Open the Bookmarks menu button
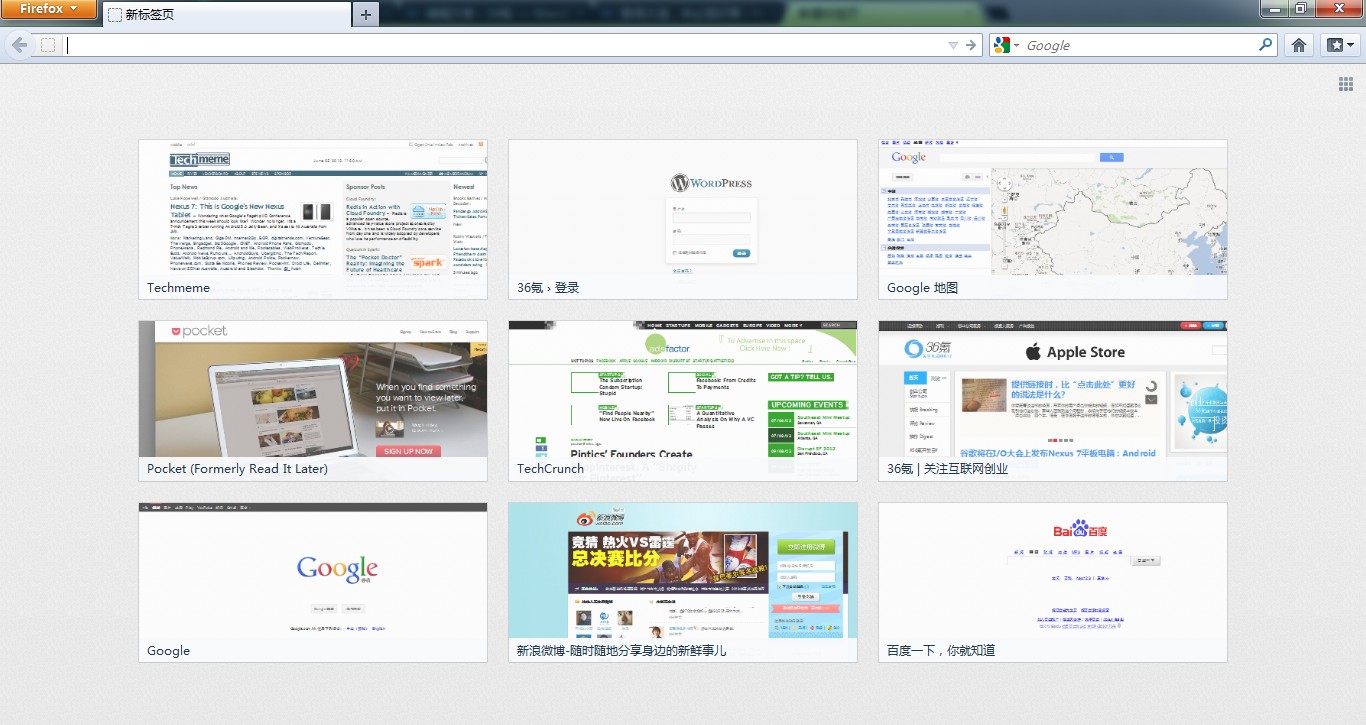The image size is (1366, 725). coord(1339,45)
